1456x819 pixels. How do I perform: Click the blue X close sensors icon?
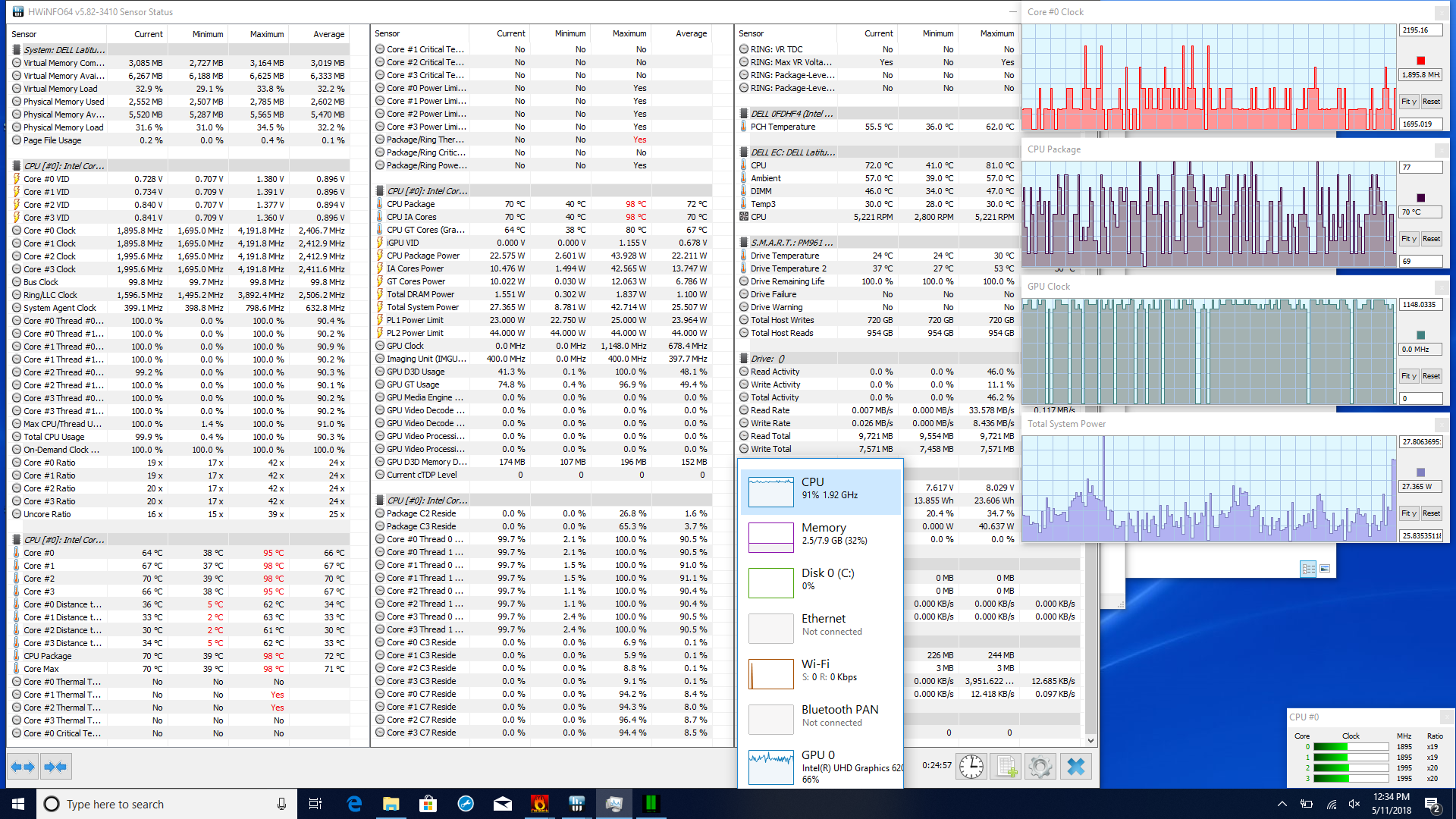click(x=1075, y=767)
